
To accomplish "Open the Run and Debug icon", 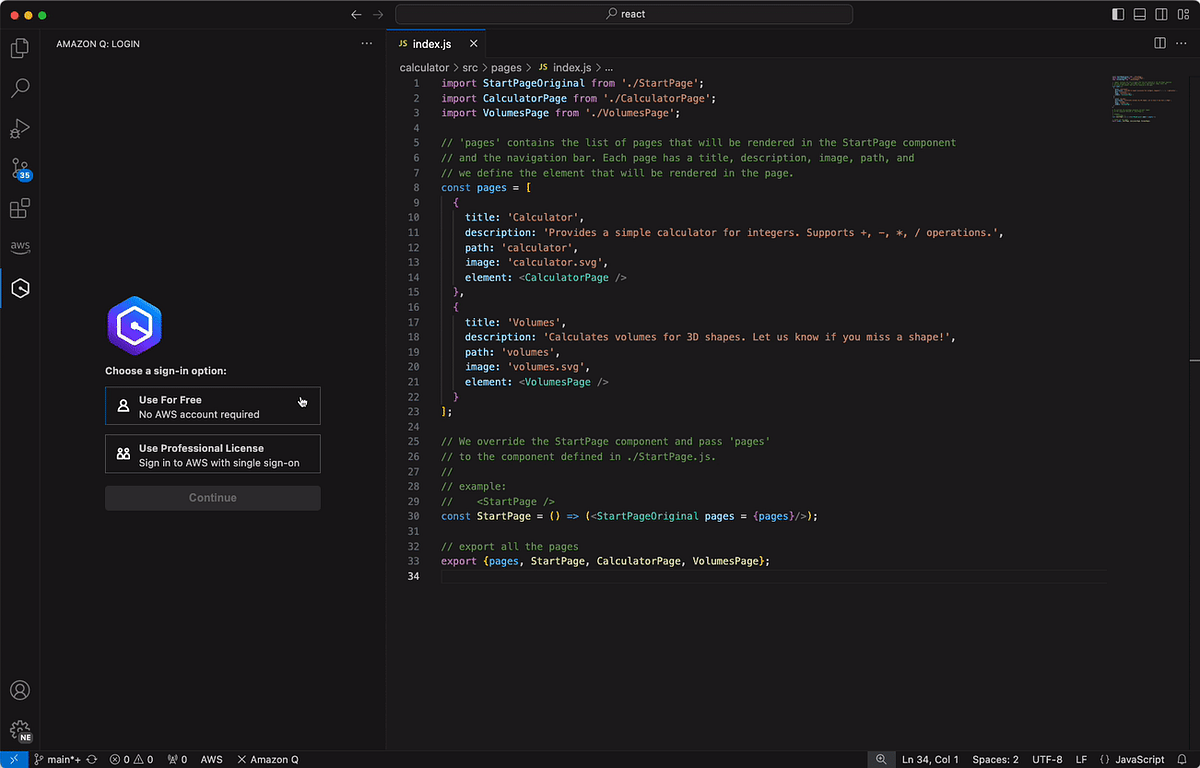I will point(20,128).
